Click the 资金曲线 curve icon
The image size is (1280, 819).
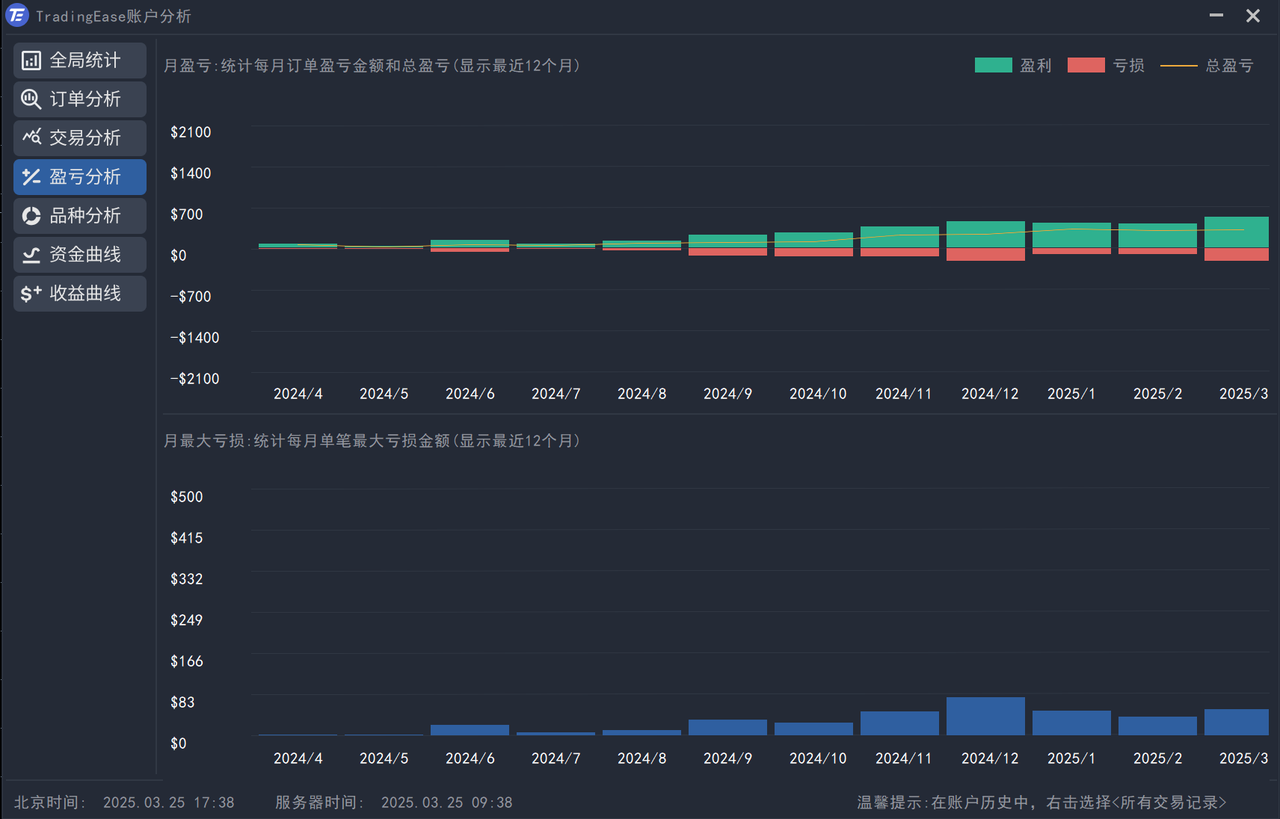coord(32,255)
